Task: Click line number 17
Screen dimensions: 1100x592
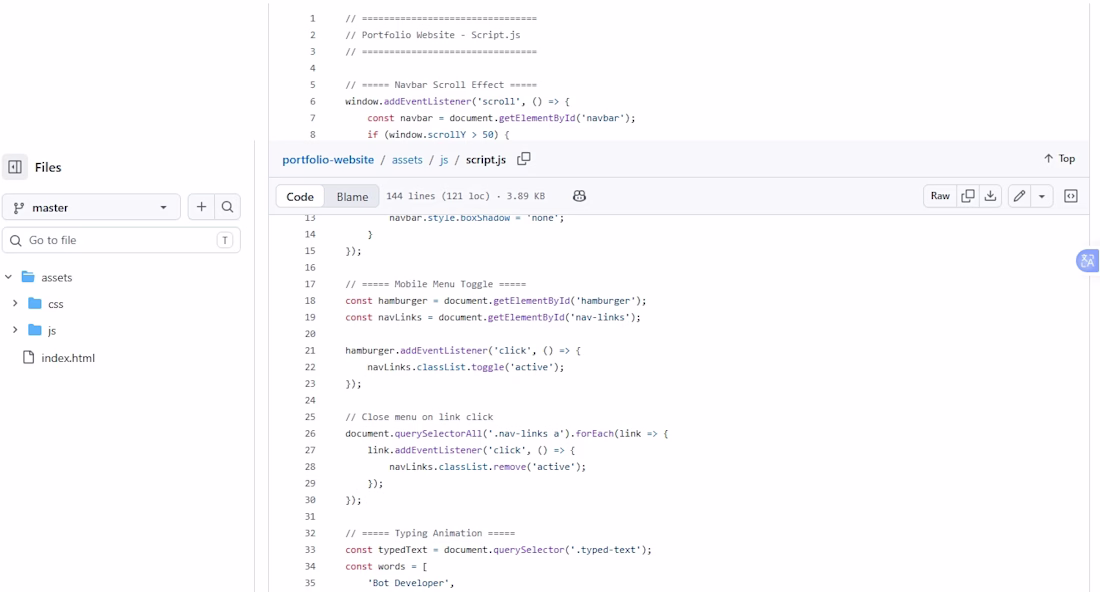Action: pyautogui.click(x=310, y=284)
